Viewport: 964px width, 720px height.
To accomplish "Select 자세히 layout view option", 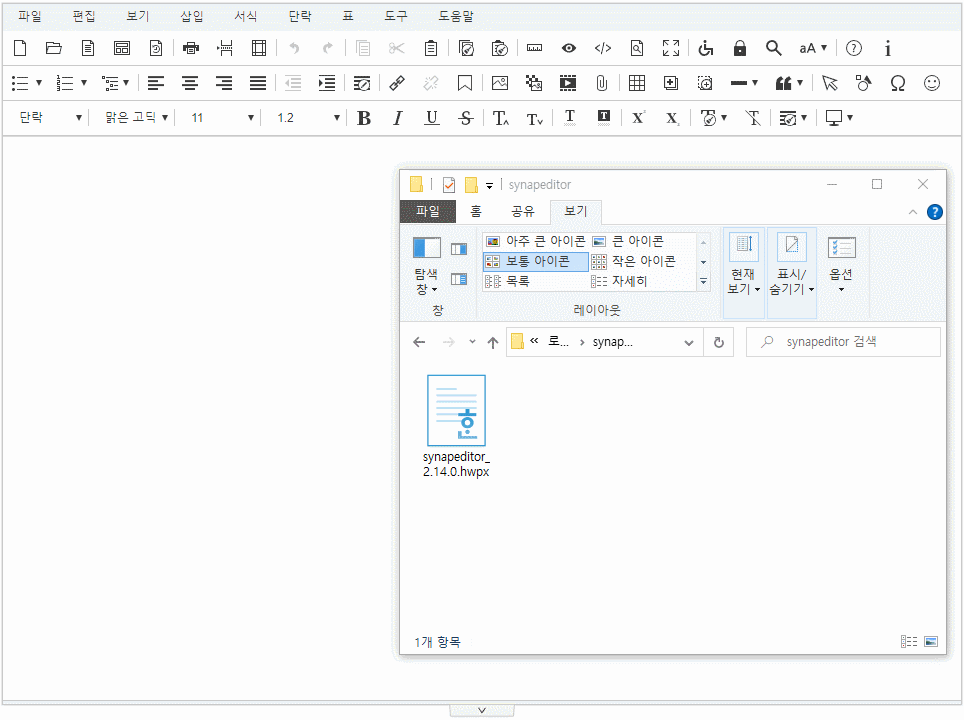I will 629,281.
